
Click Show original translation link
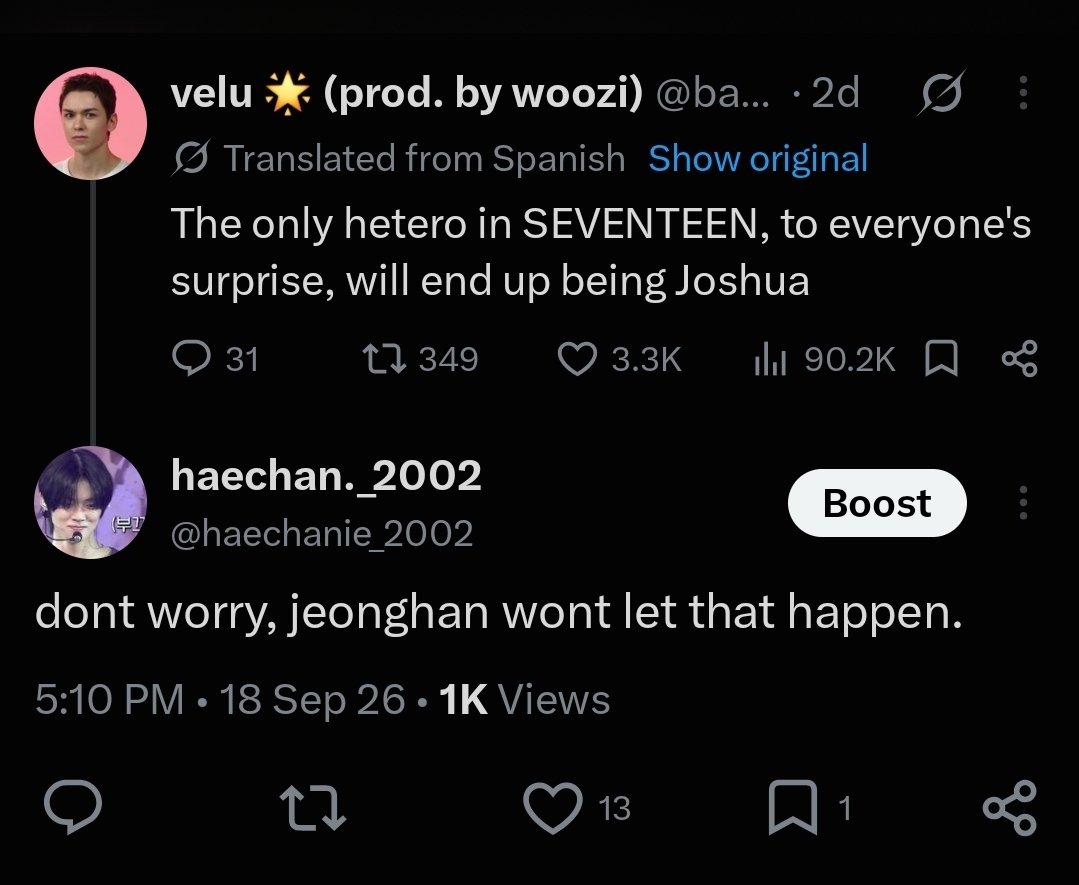coord(758,158)
